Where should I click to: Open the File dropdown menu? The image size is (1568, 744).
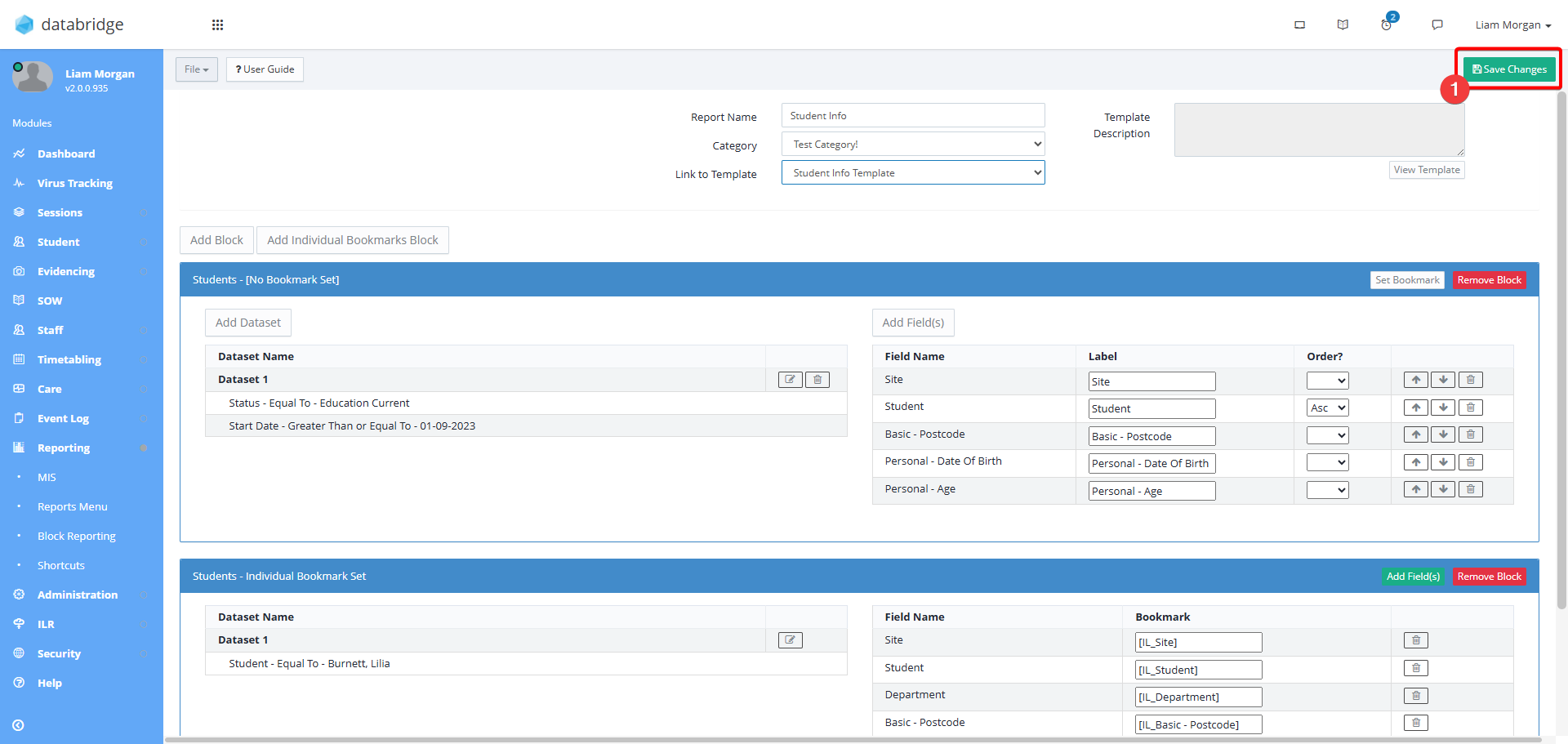coord(197,69)
